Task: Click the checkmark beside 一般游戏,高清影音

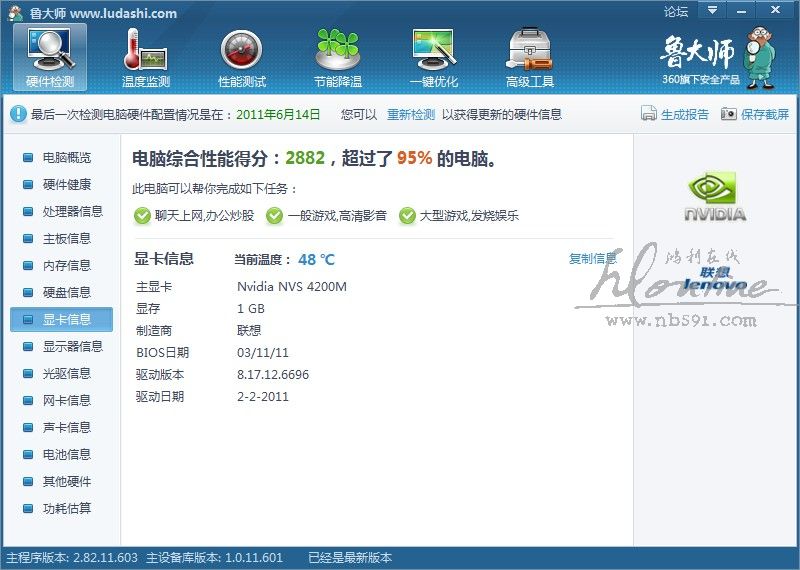Action: point(274,216)
